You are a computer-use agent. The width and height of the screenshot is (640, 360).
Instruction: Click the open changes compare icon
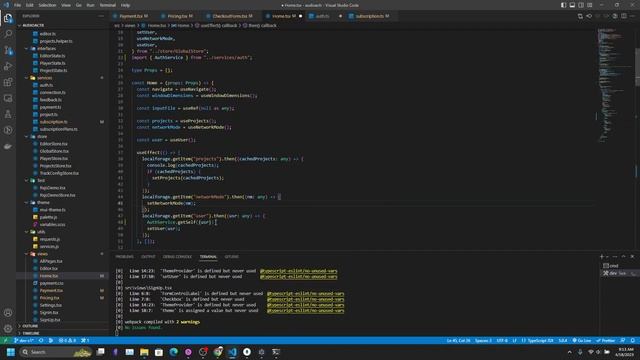pyautogui.click(x=580, y=16)
